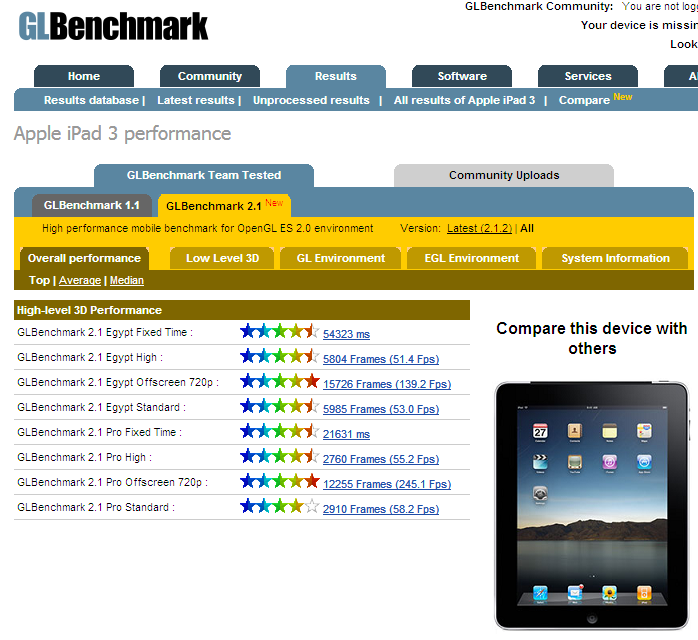Click star rating for Egypt Fixed Time
The height and width of the screenshot is (640, 698).
click(279, 333)
